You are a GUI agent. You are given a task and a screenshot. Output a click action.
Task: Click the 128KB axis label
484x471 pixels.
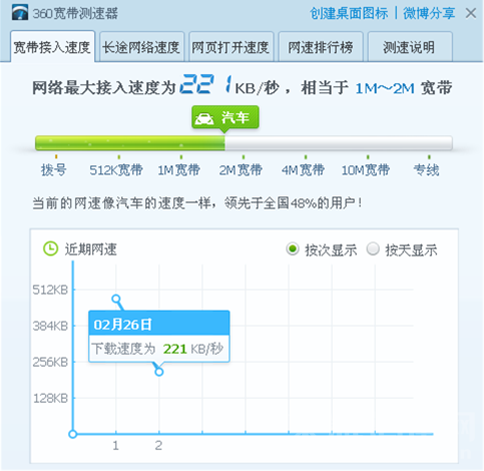click(50, 398)
